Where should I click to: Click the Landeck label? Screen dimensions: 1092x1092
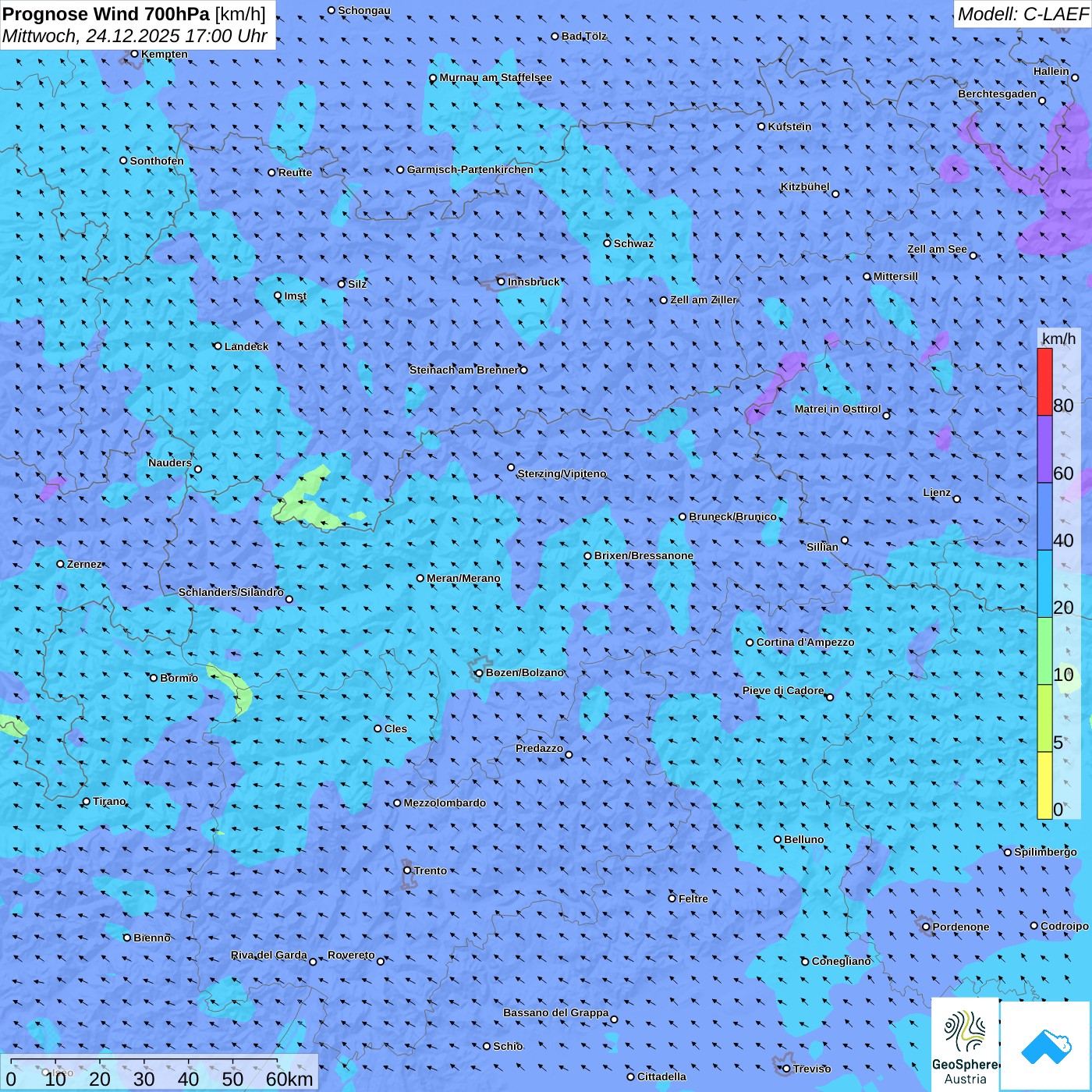pyautogui.click(x=246, y=346)
